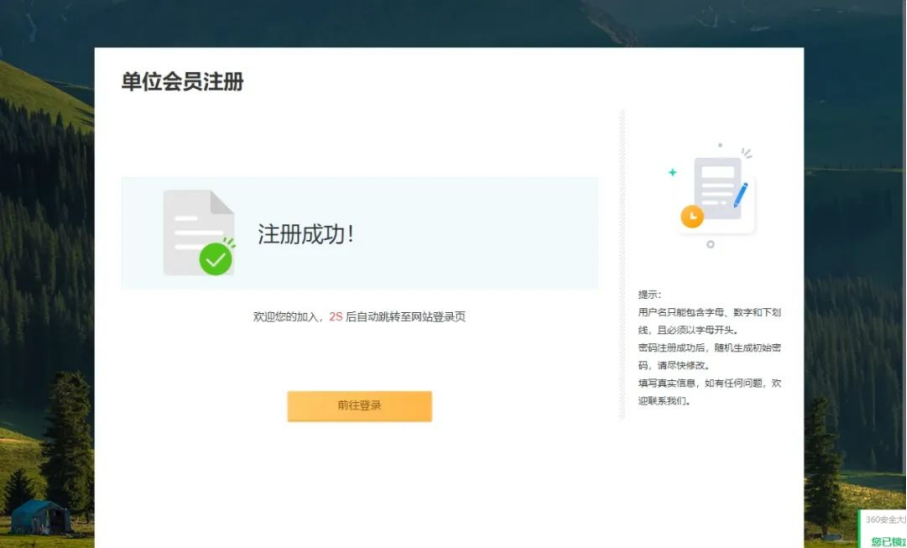Click the 后自动跳转至网站登录页 redirect text
The height and width of the screenshot is (548, 907).
[x=406, y=317]
